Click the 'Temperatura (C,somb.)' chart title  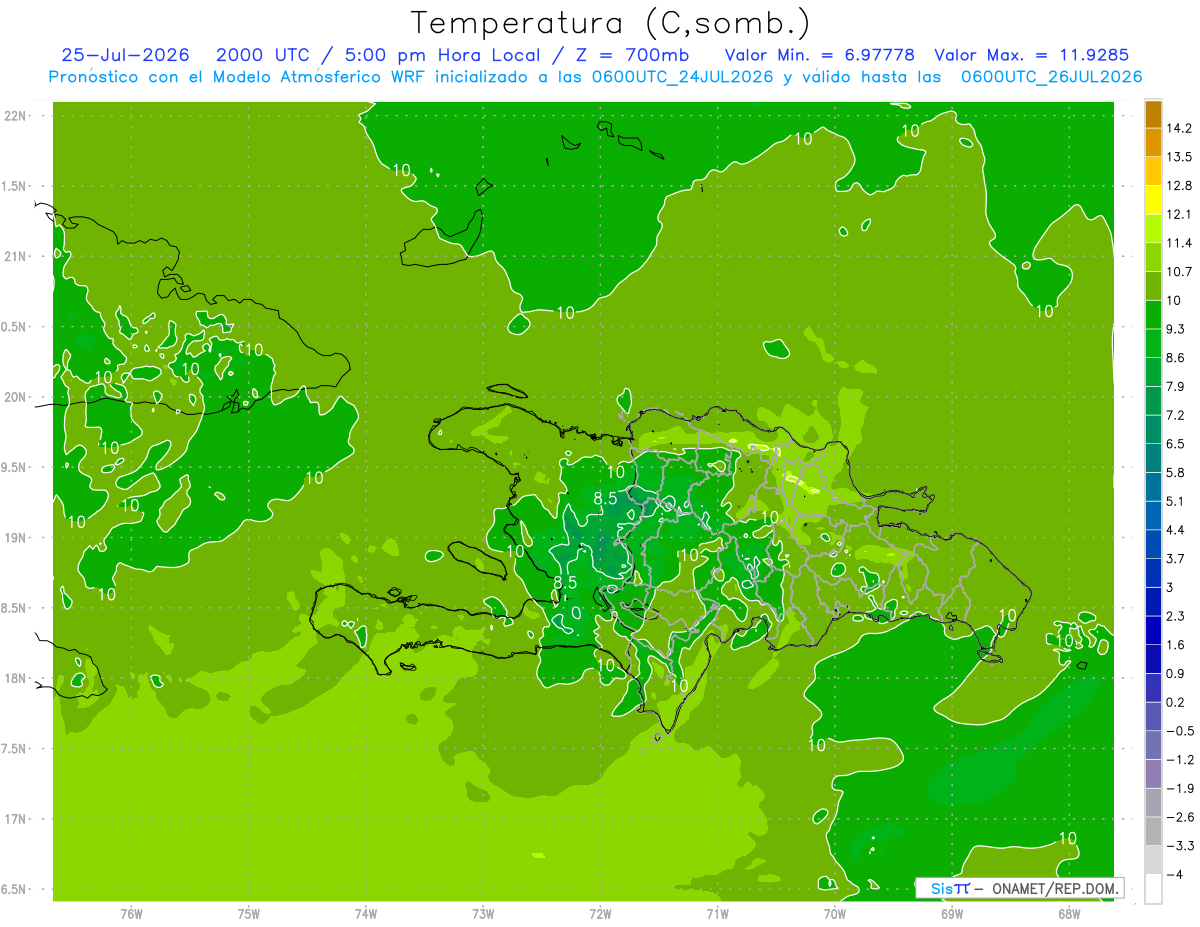(611, 23)
